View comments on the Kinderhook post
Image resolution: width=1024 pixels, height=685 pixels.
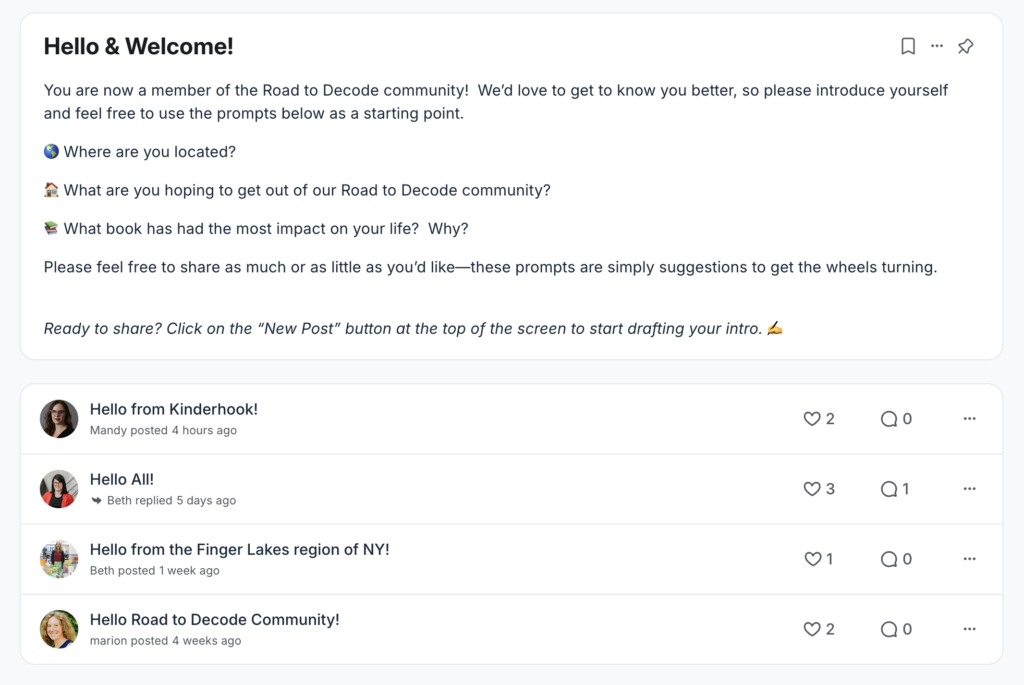[888, 419]
